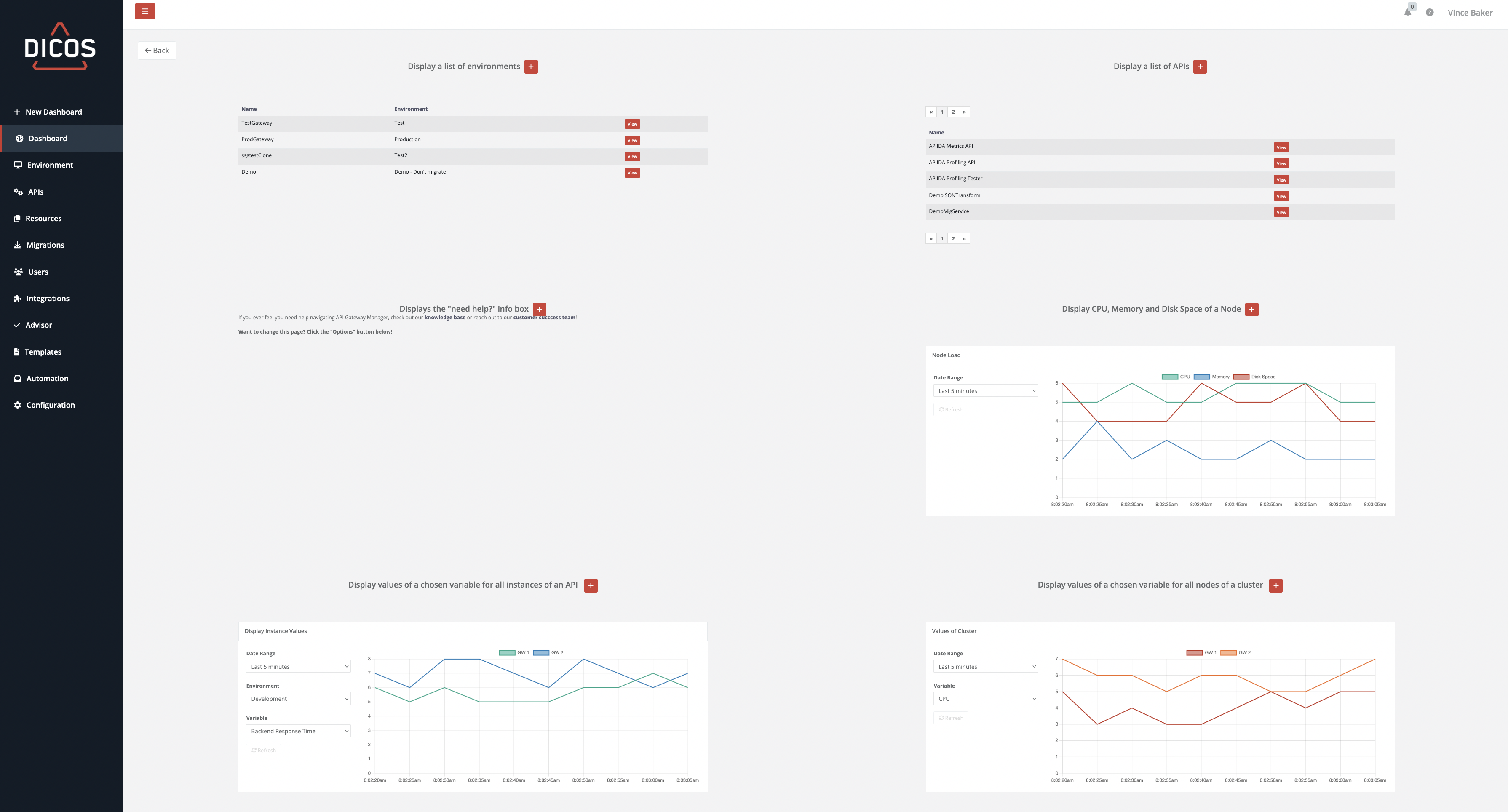The image size is (1508, 812).
Task: Add the environments list widget
Action: 531,67
